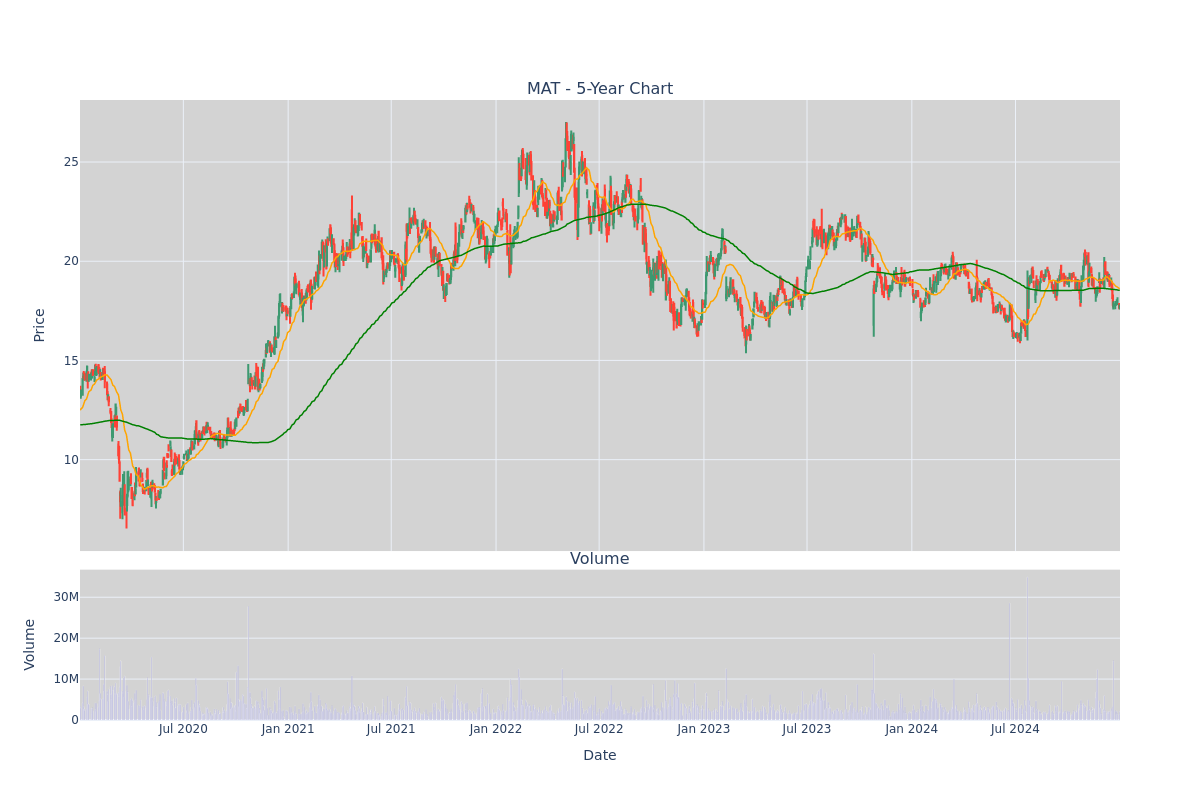1200x800 pixels.
Task: Select the volume tick label "0"
Action: click(75, 720)
